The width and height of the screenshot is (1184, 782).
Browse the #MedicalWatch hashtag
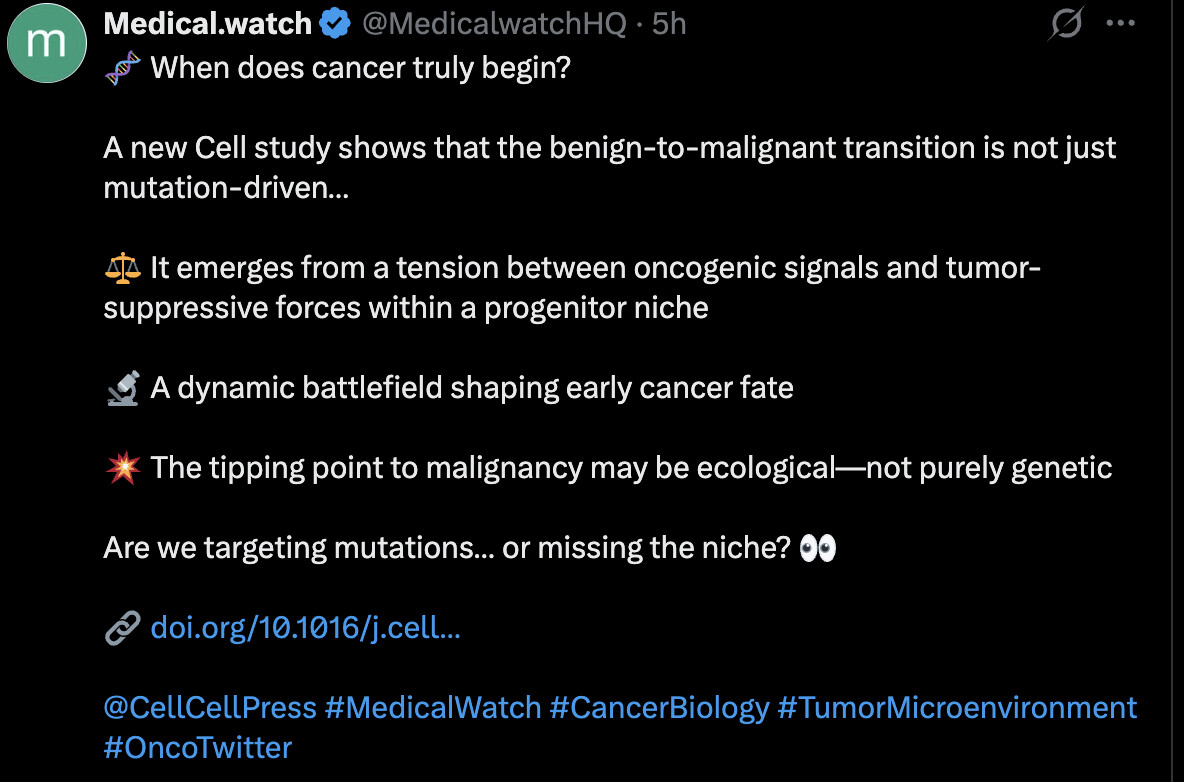point(433,708)
